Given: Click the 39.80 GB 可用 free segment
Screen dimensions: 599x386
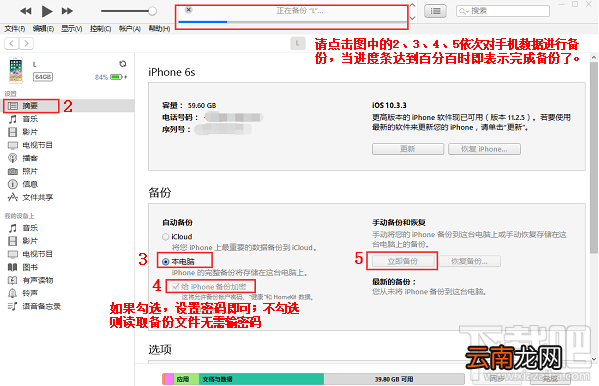Looking at the screenshot, I should pos(394,379).
